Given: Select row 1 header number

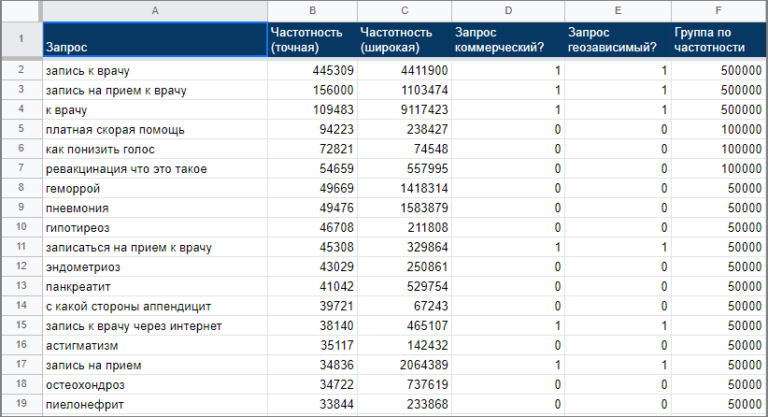Looking at the screenshot, I should pos(20,40).
